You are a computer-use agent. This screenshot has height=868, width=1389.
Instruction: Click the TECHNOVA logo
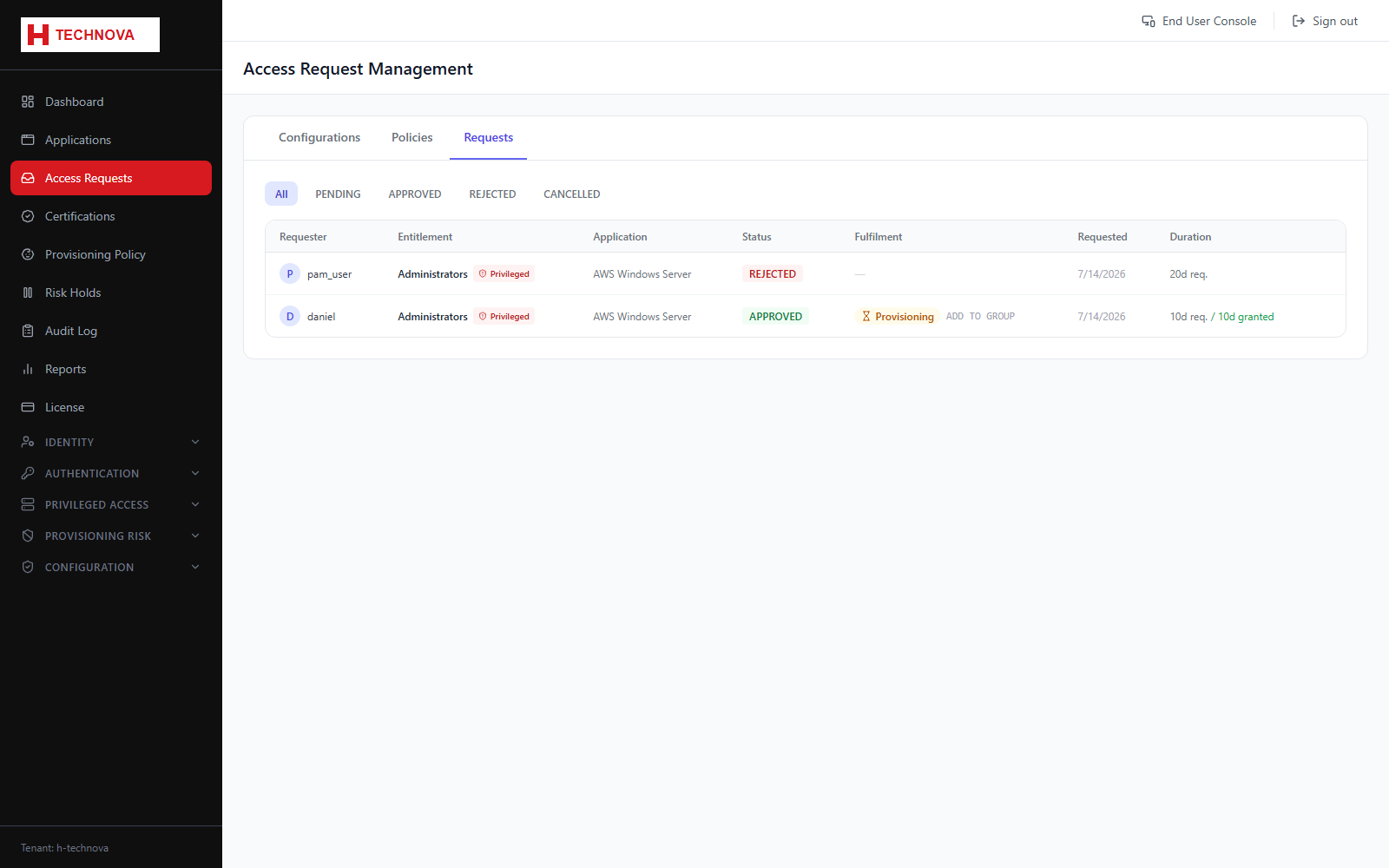90,35
